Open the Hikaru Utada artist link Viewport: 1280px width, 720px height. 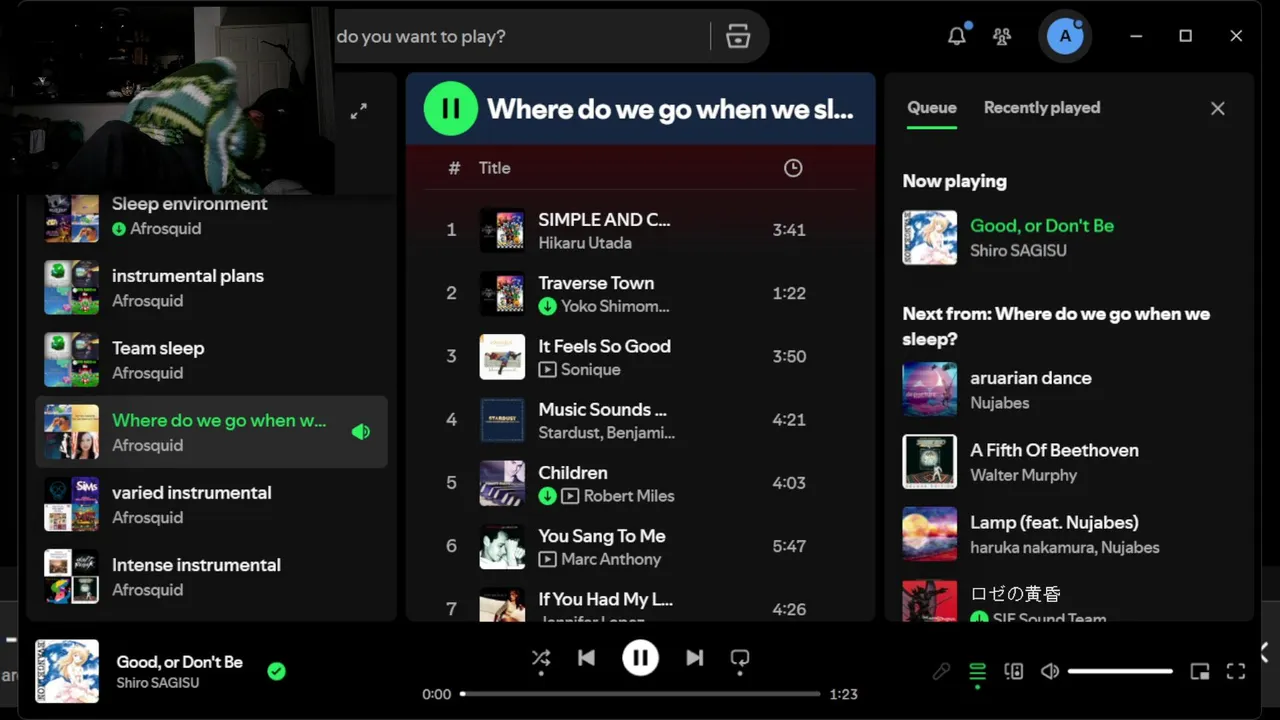(585, 243)
